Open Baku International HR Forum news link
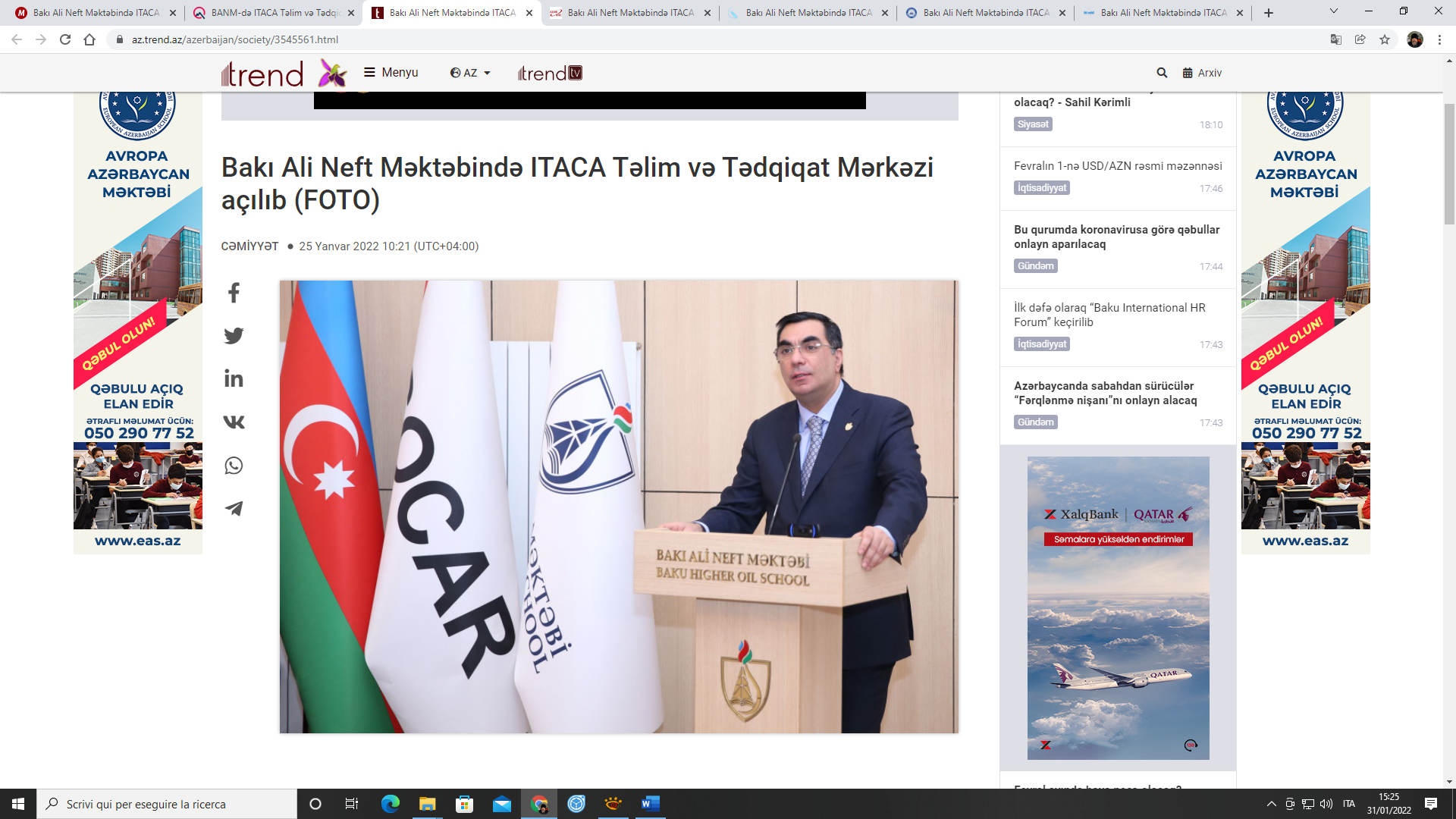The image size is (1456, 819). pyautogui.click(x=1109, y=315)
